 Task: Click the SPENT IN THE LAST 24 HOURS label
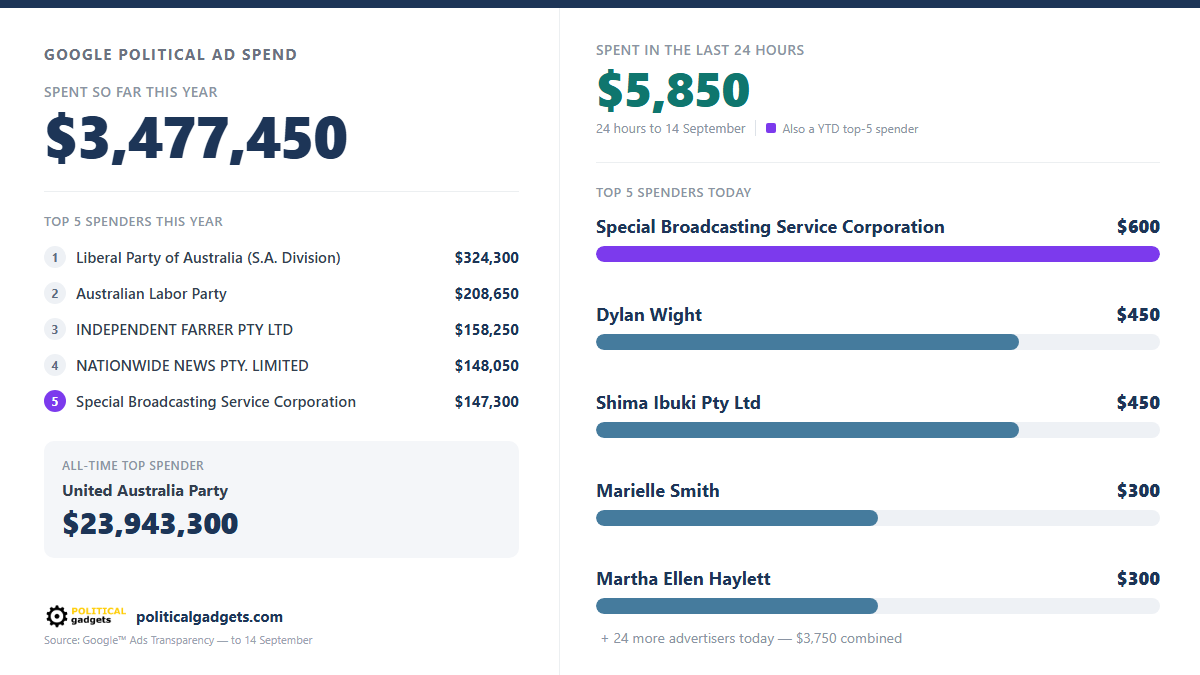pos(700,50)
